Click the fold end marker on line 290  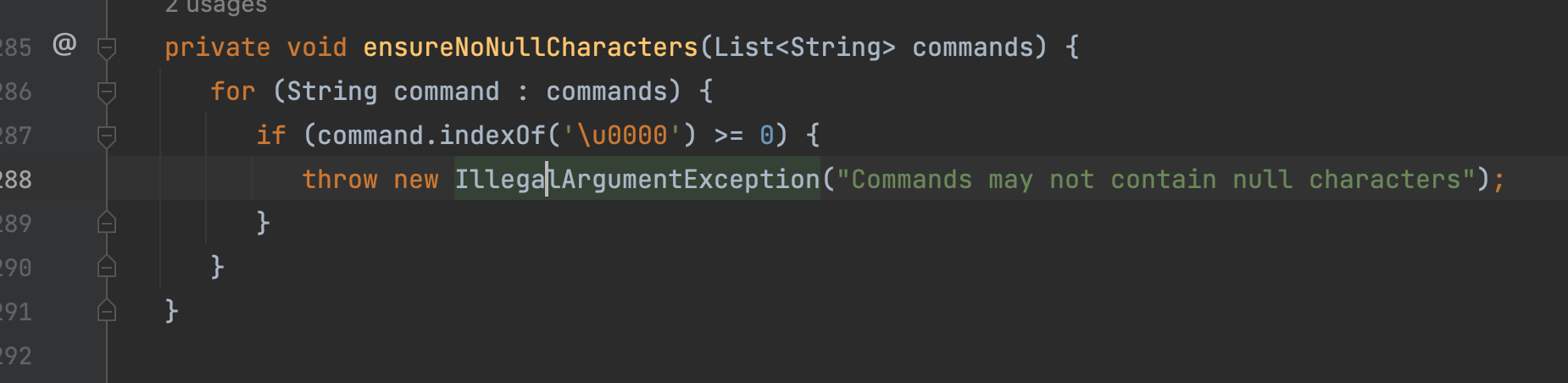coord(107,267)
